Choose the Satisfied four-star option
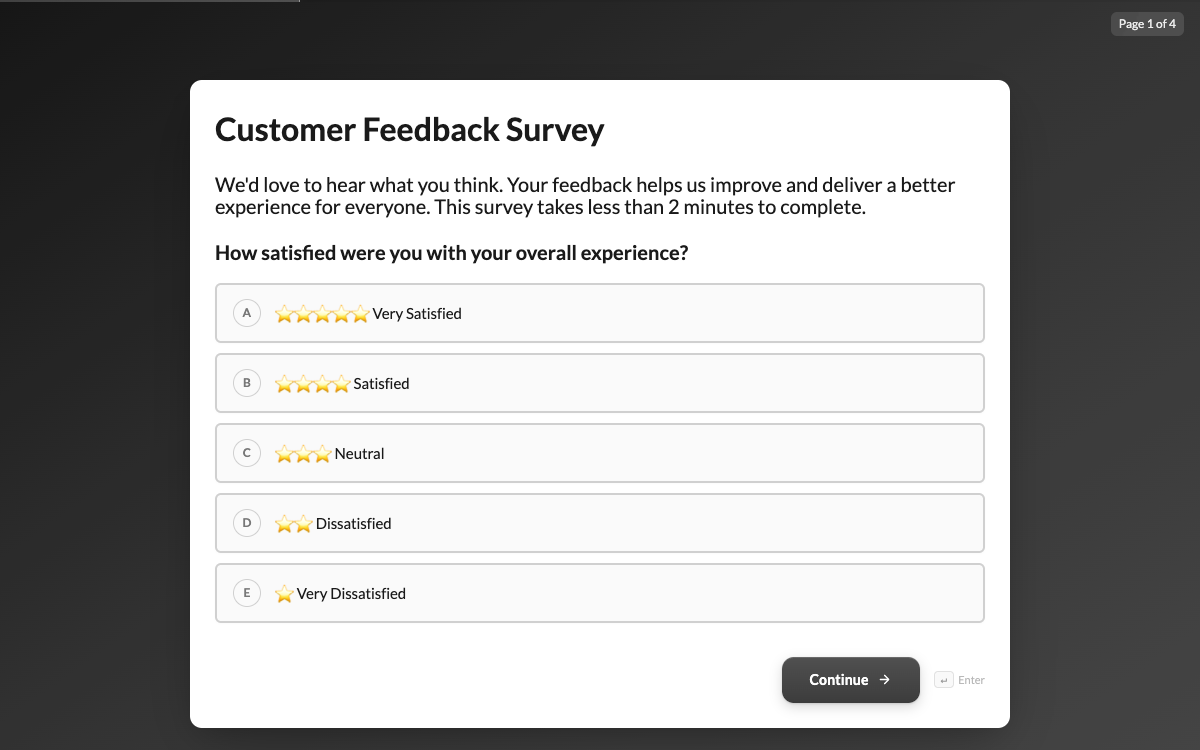Screen dimensions: 1200x750 click(600, 383)
